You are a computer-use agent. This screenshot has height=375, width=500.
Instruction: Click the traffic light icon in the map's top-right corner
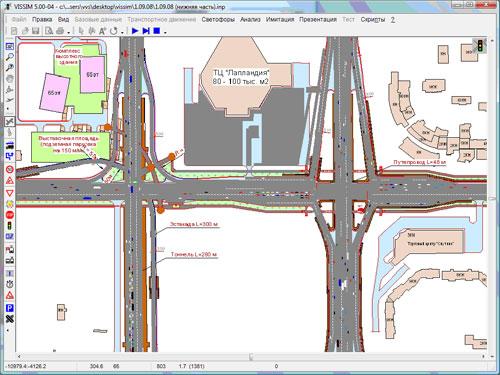480,45
